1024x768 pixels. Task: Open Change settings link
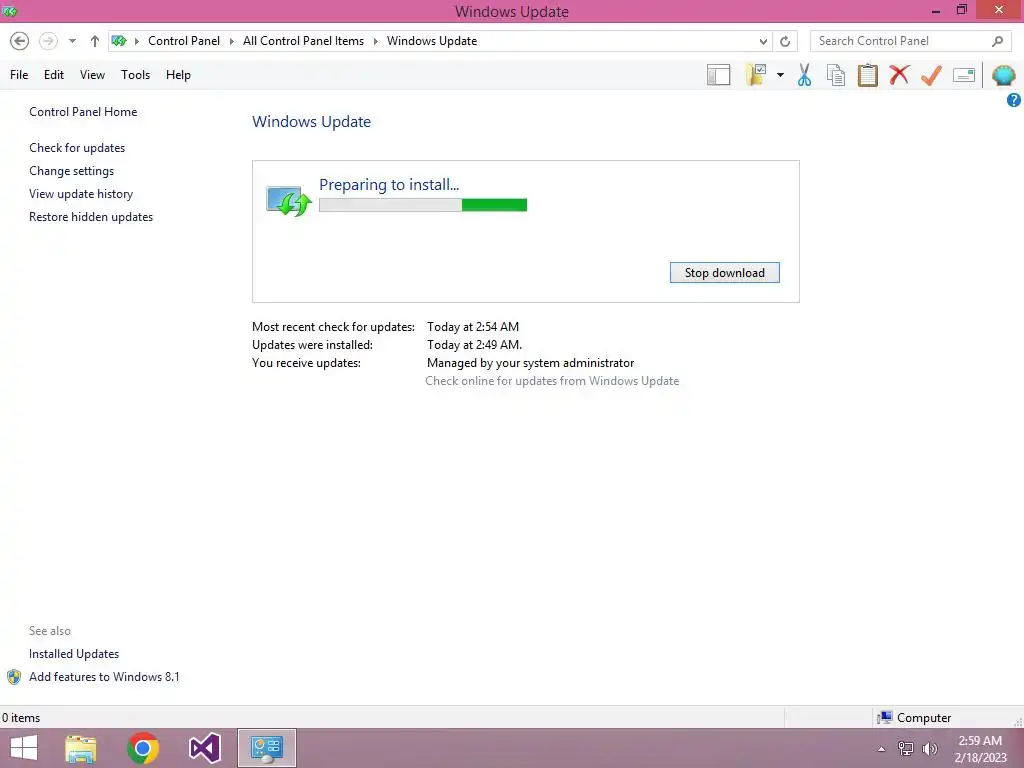(71, 171)
